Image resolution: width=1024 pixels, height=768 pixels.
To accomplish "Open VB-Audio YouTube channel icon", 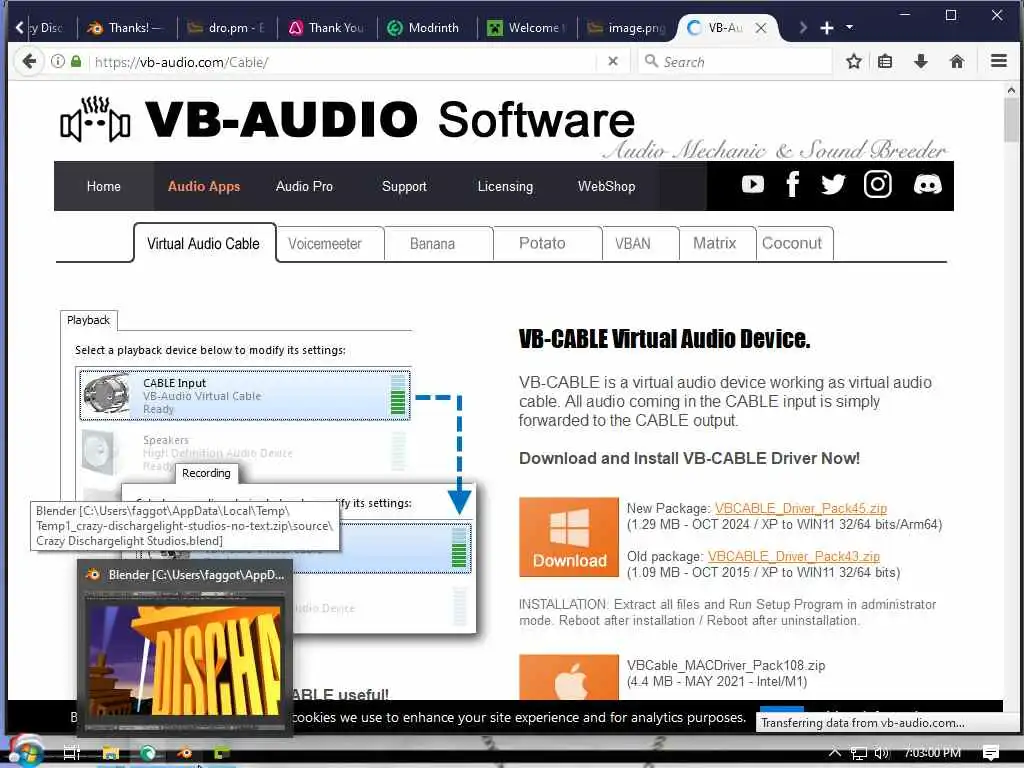I will point(753,185).
